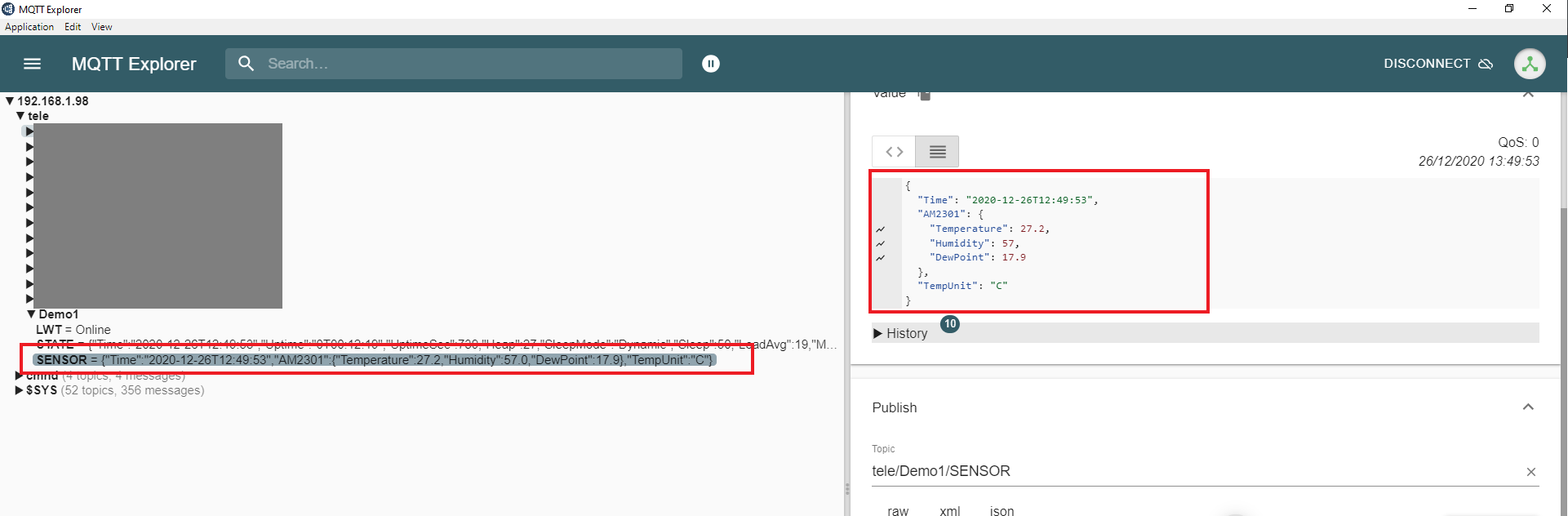The height and width of the screenshot is (516, 1568).
Task: Select xml payload format
Action: (950, 511)
